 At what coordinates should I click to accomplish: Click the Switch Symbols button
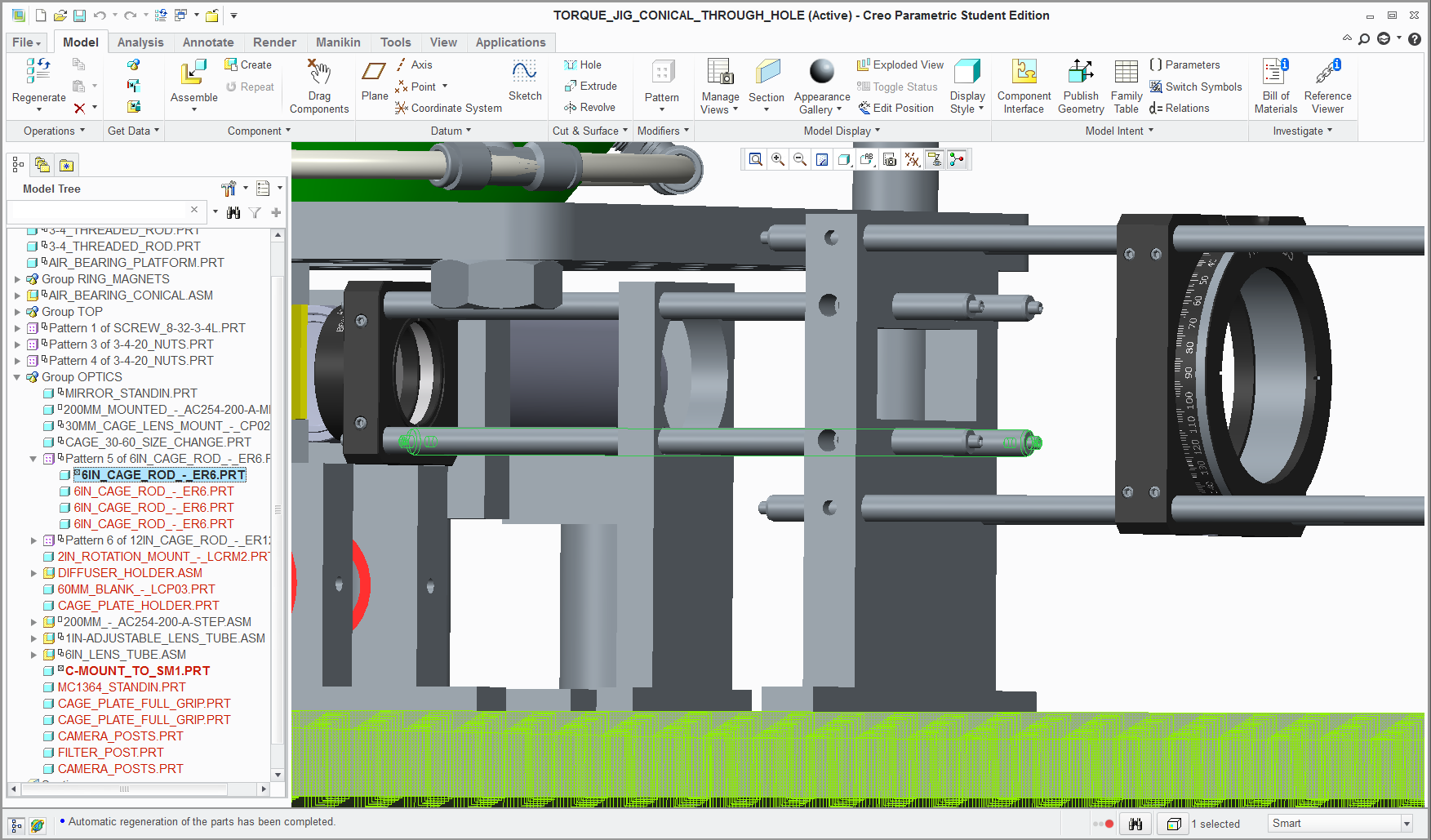[x=1195, y=87]
